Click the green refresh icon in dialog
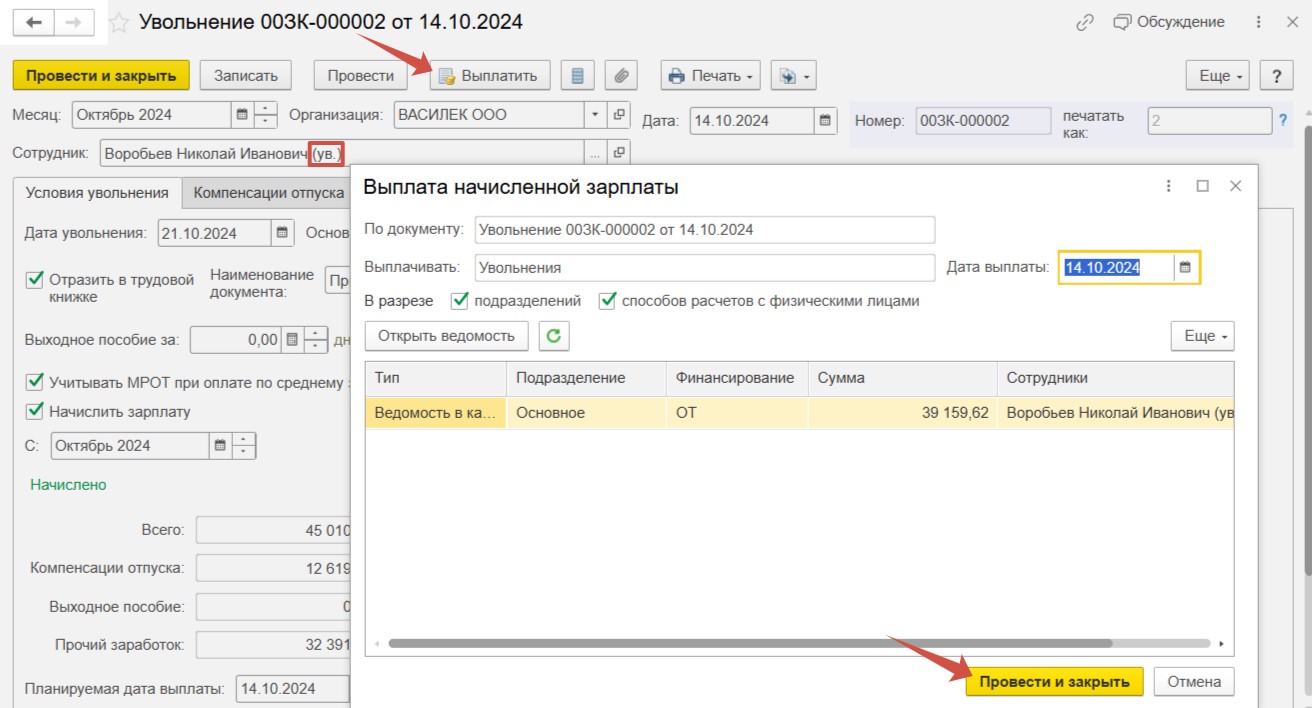Viewport: 1312px width, 708px height. (554, 336)
